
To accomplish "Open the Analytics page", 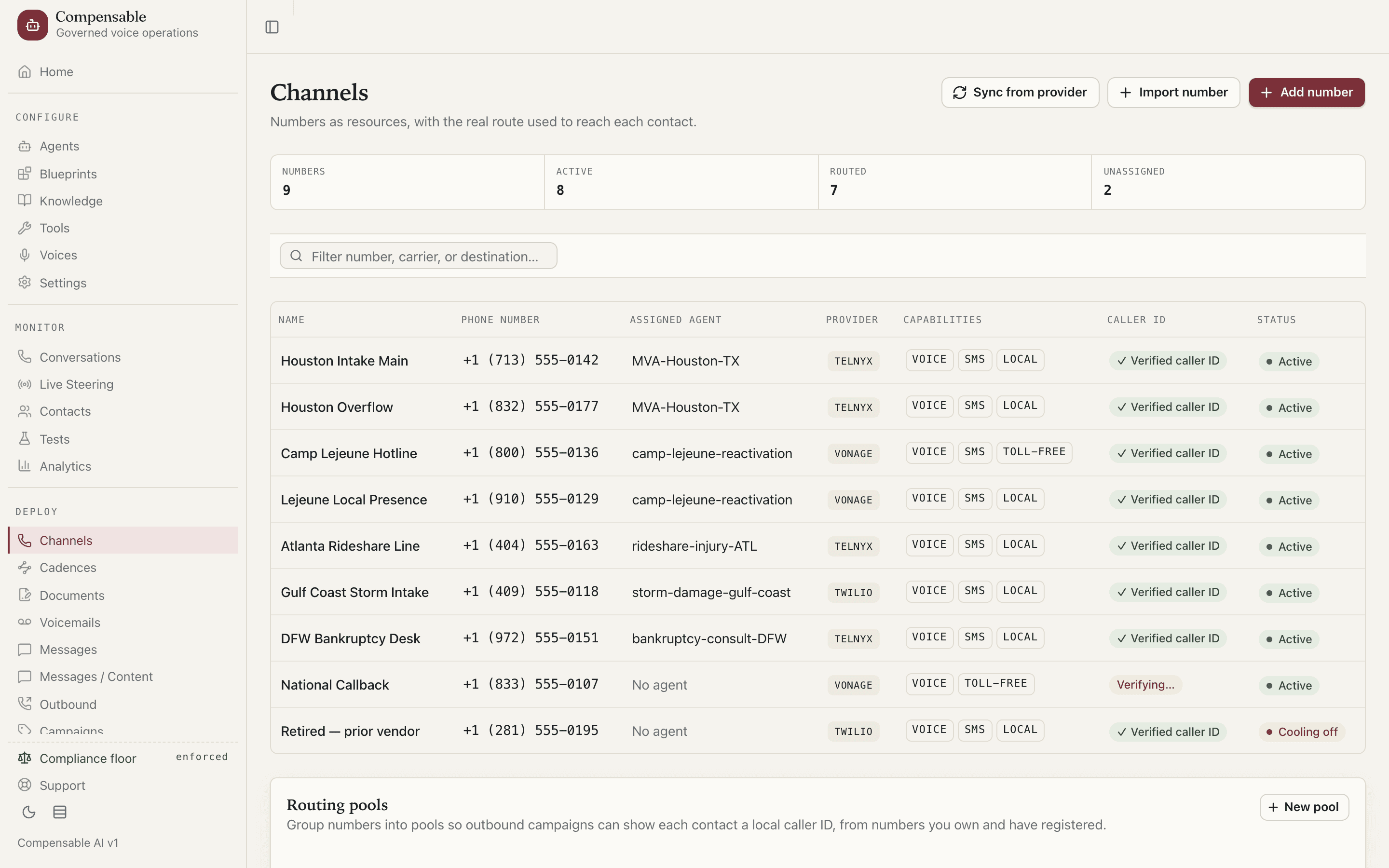I will coord(123,465).
